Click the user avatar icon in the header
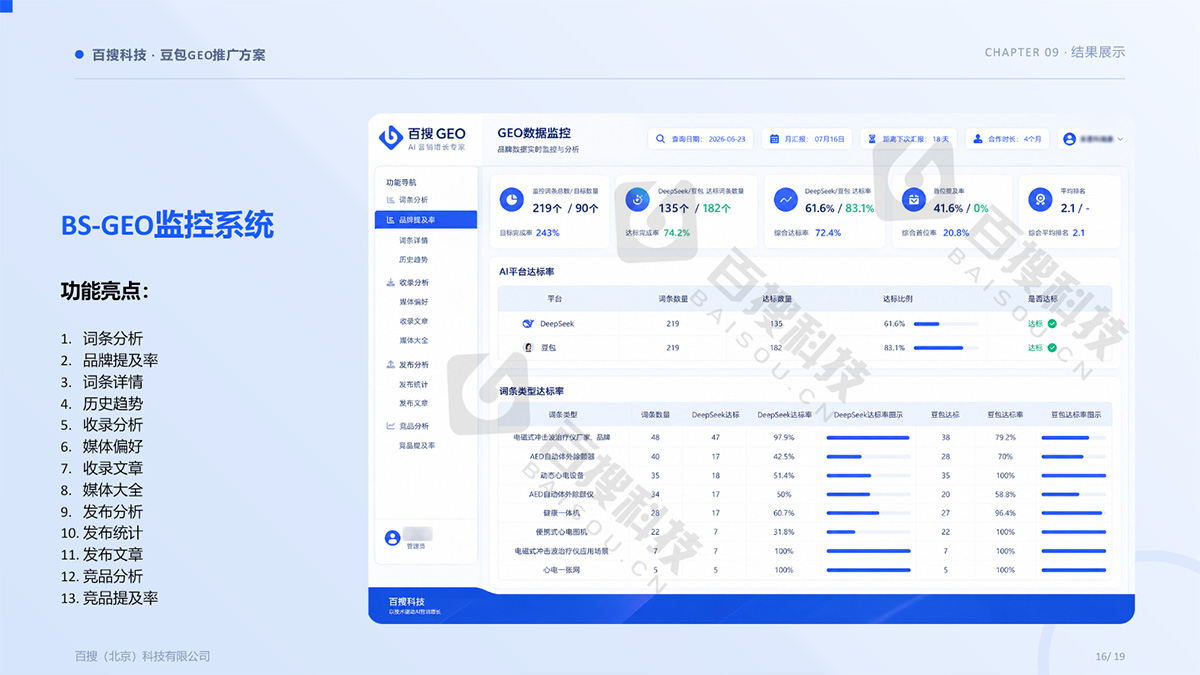 click(1070, 139)
